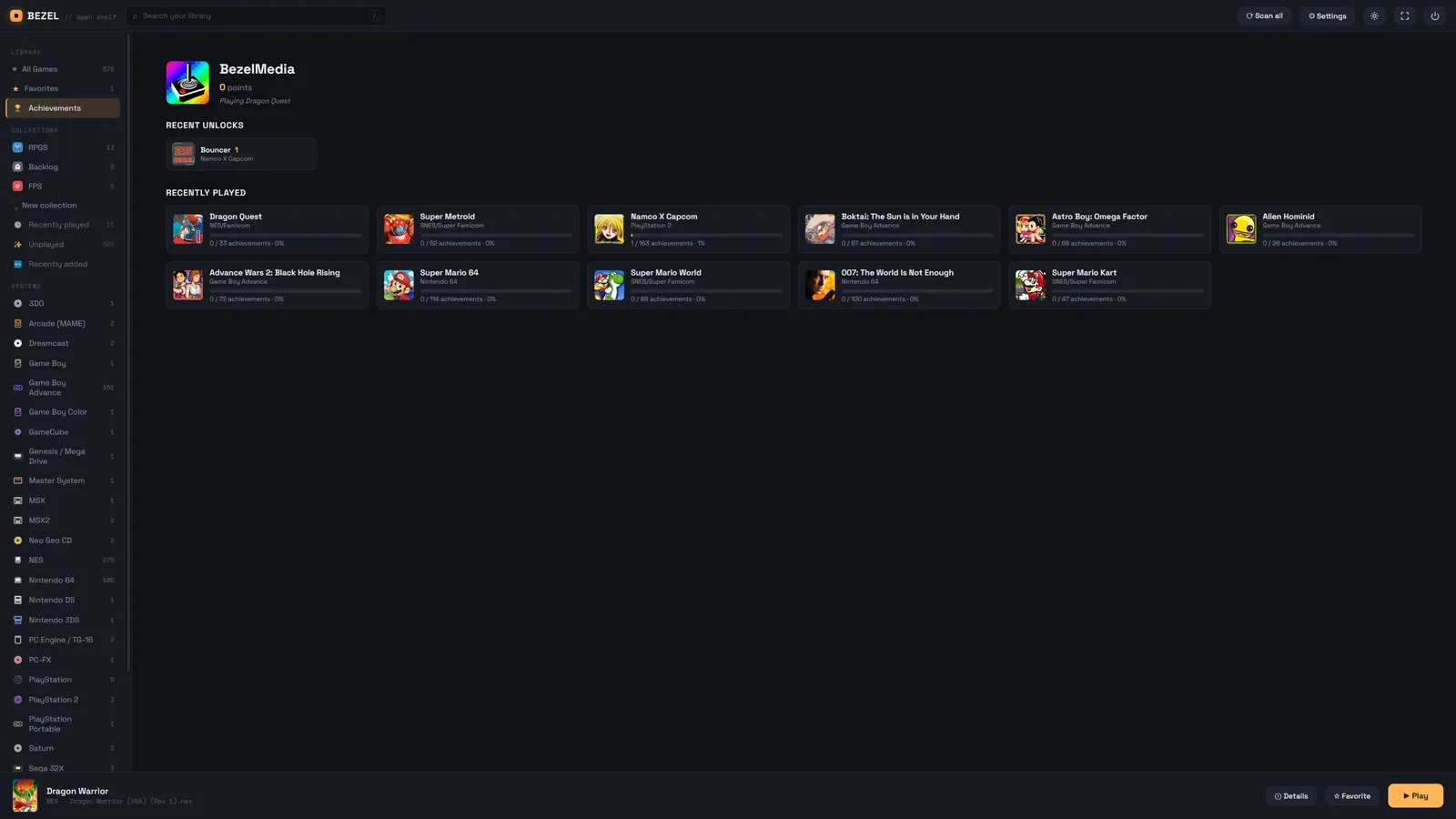Screen dimensions: 1456x819
Task: Select MSX system in sidebar
Action: [62, 500]
